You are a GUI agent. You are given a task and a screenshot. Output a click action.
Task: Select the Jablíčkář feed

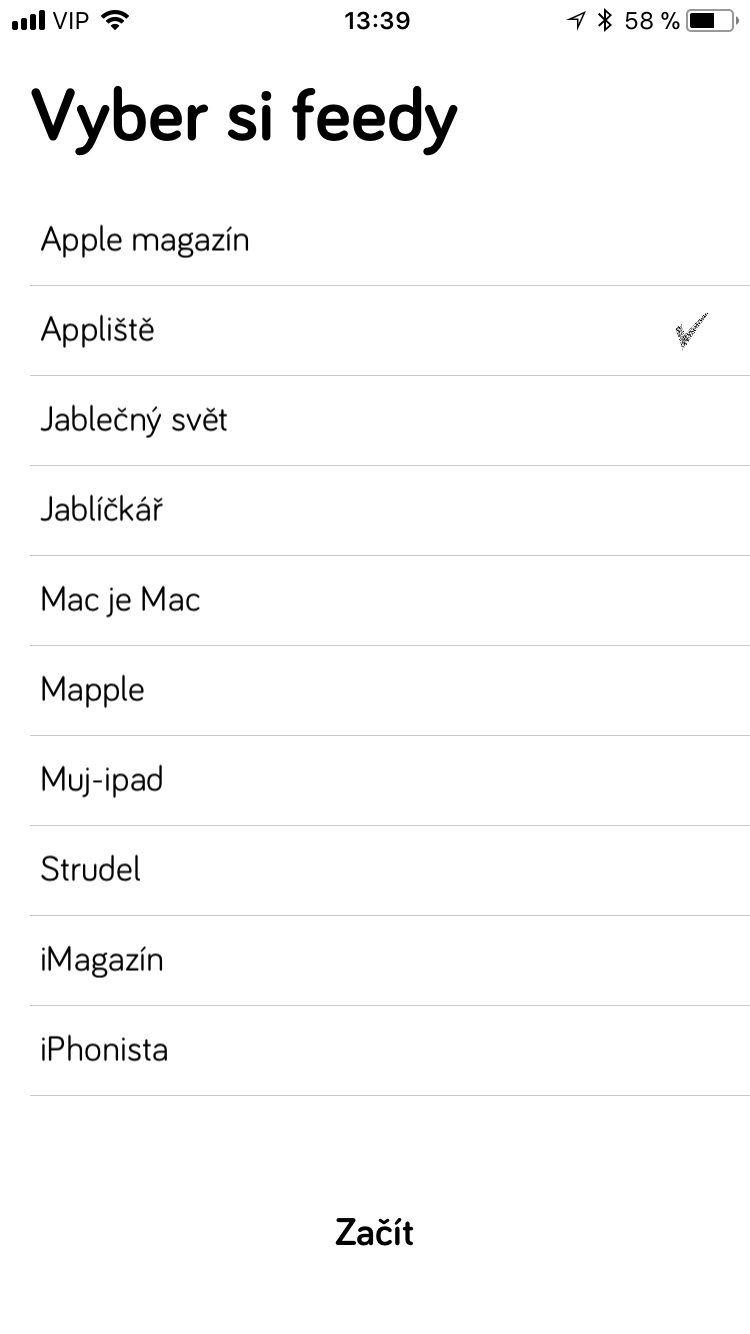coord(101,510)
